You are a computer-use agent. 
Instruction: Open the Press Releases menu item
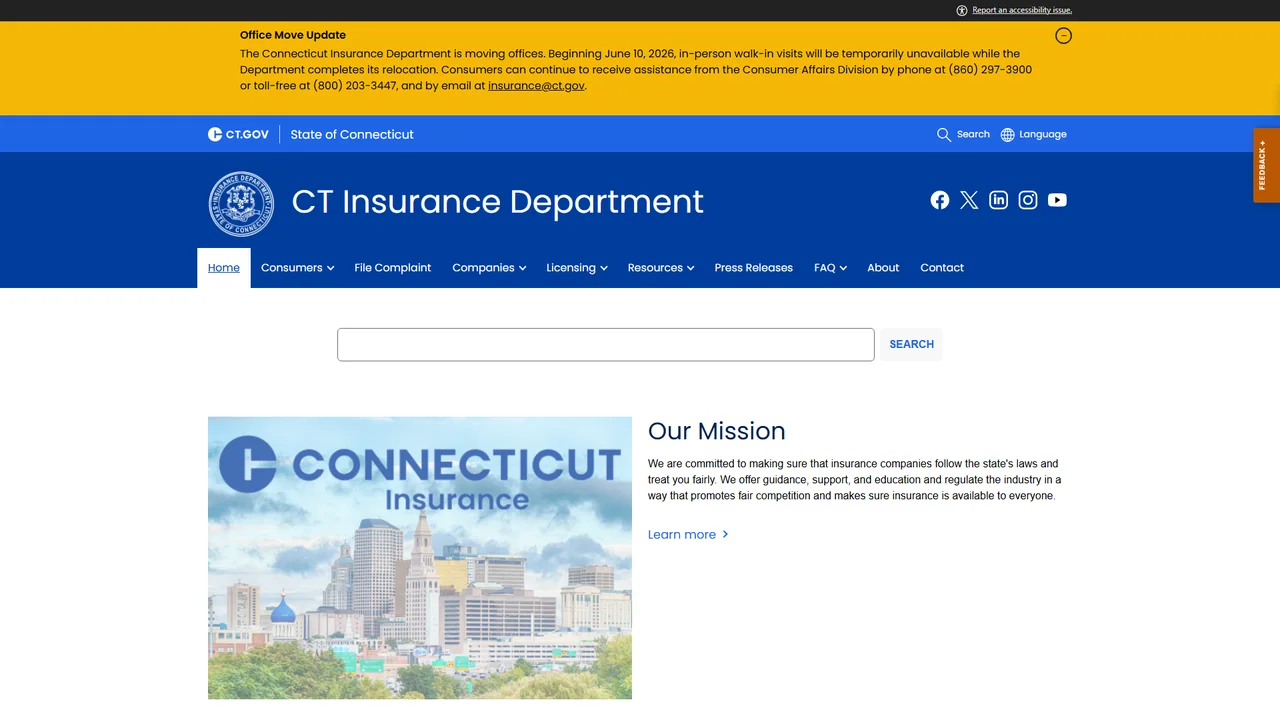click(754, 268)
